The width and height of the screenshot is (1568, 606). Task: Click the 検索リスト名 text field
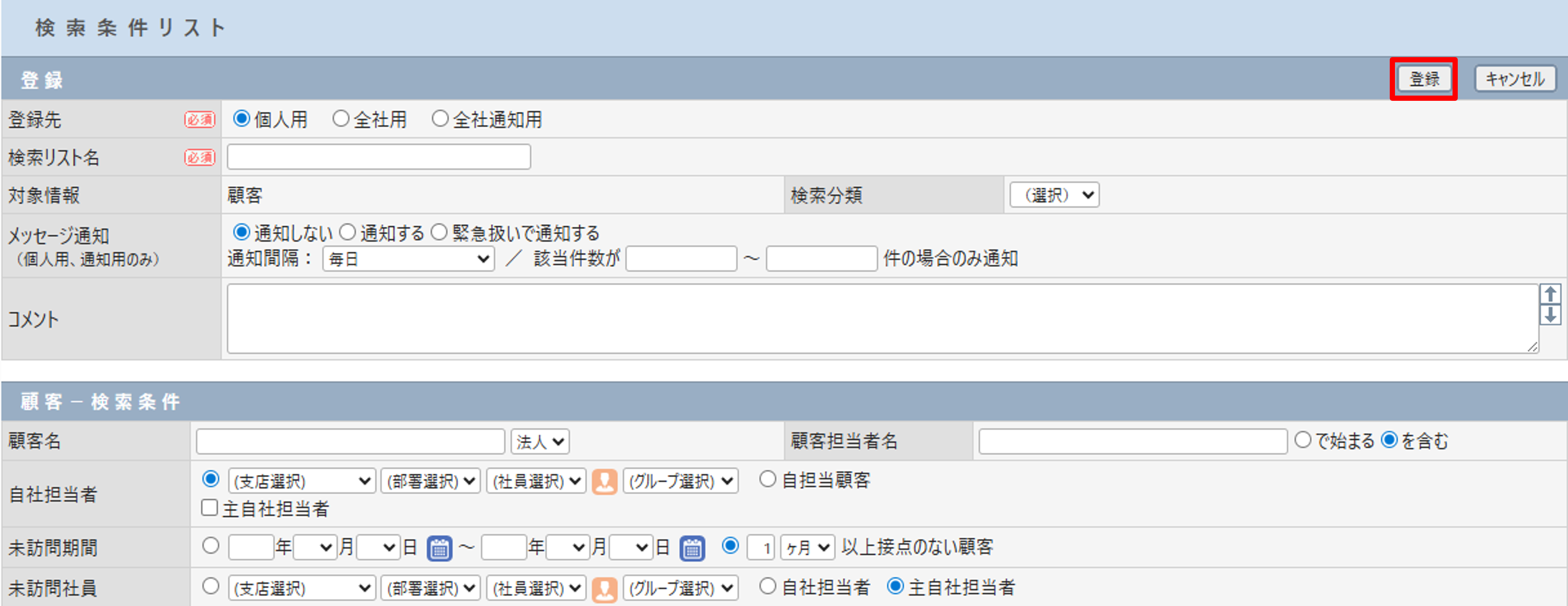(379, 157)
